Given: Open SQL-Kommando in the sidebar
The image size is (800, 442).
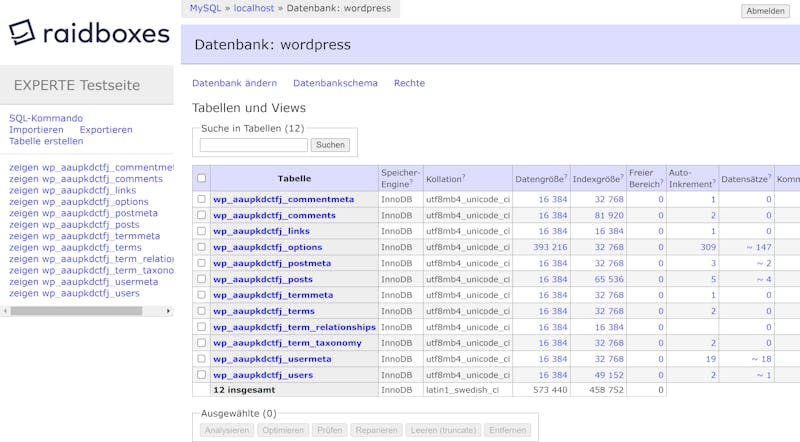Looking at the screenshot, I should click(x=46, y=118).
